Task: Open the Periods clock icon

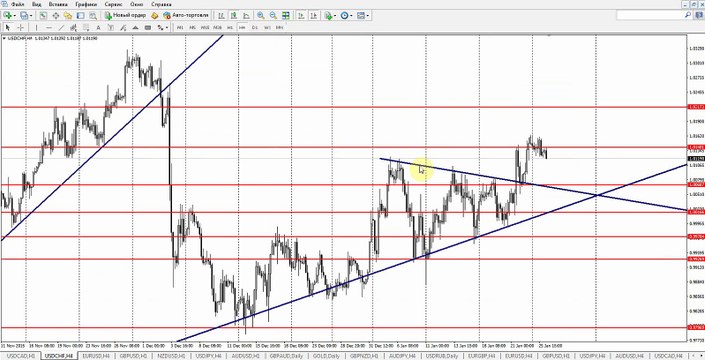Action: coord(344,16)
